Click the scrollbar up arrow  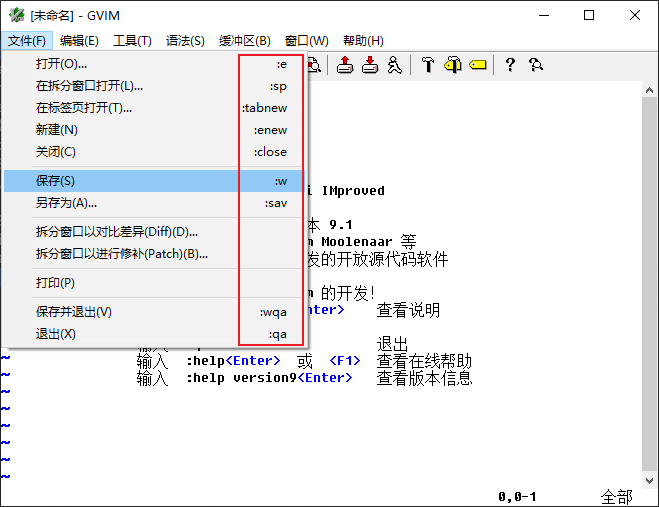coord(649,90)
